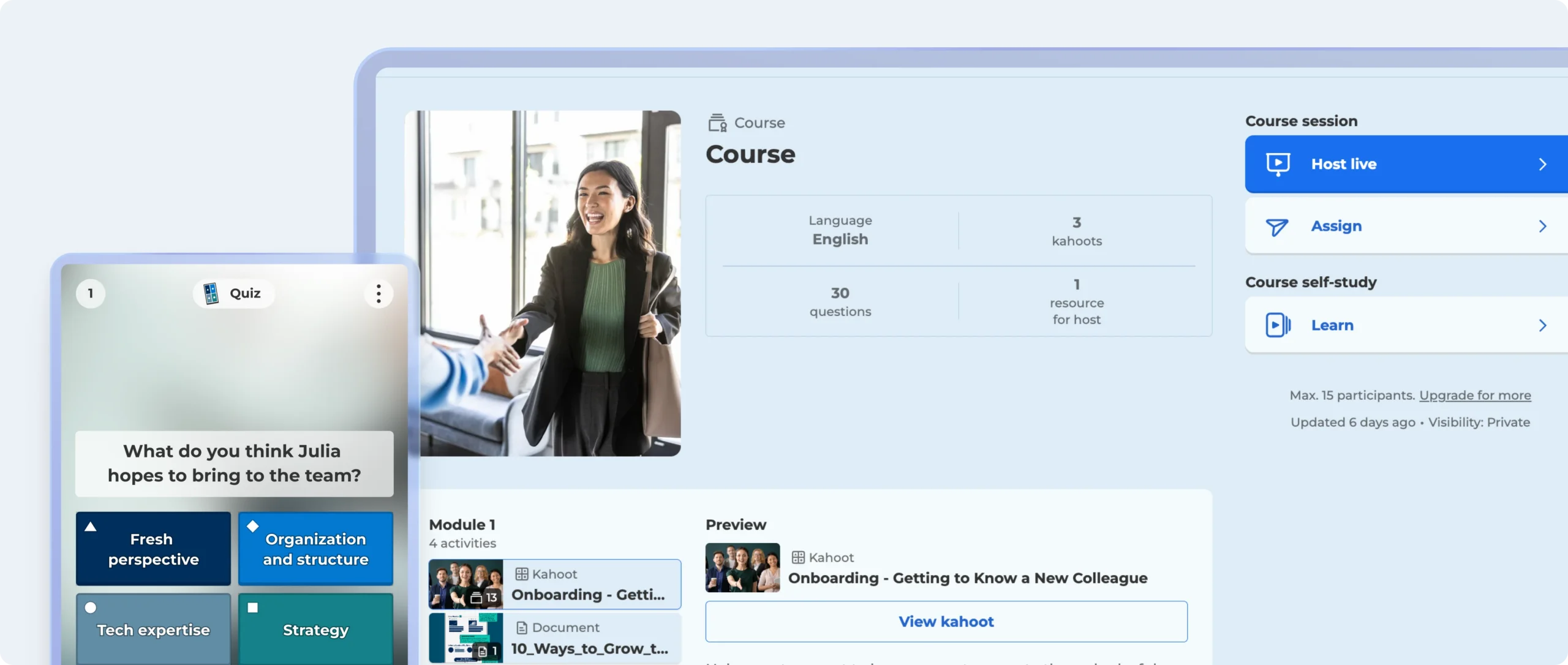The image size is (1568, 665).
Task: Click the Course type icon above title
Action: pos(717,123)
